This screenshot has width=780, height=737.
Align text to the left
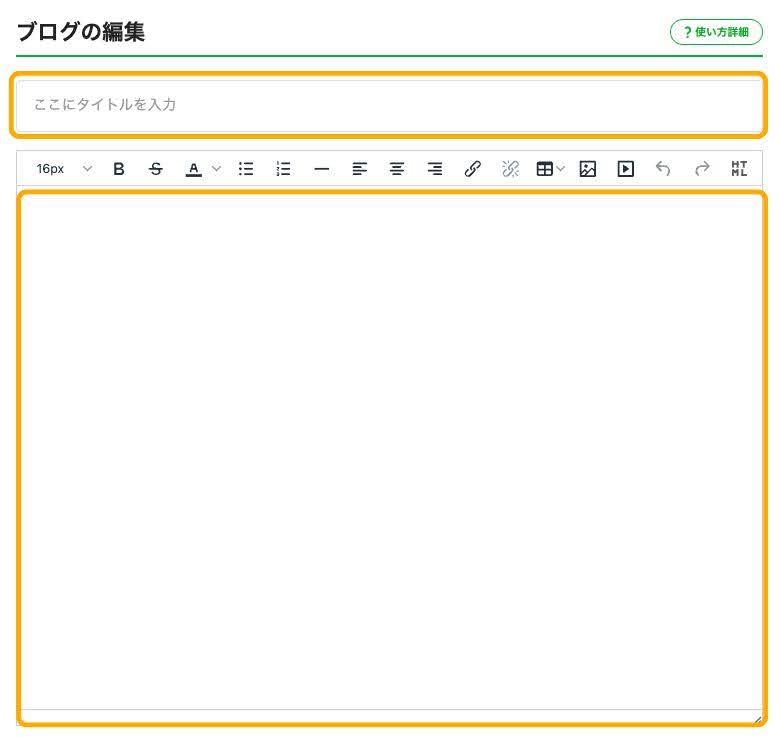[359, 169]
